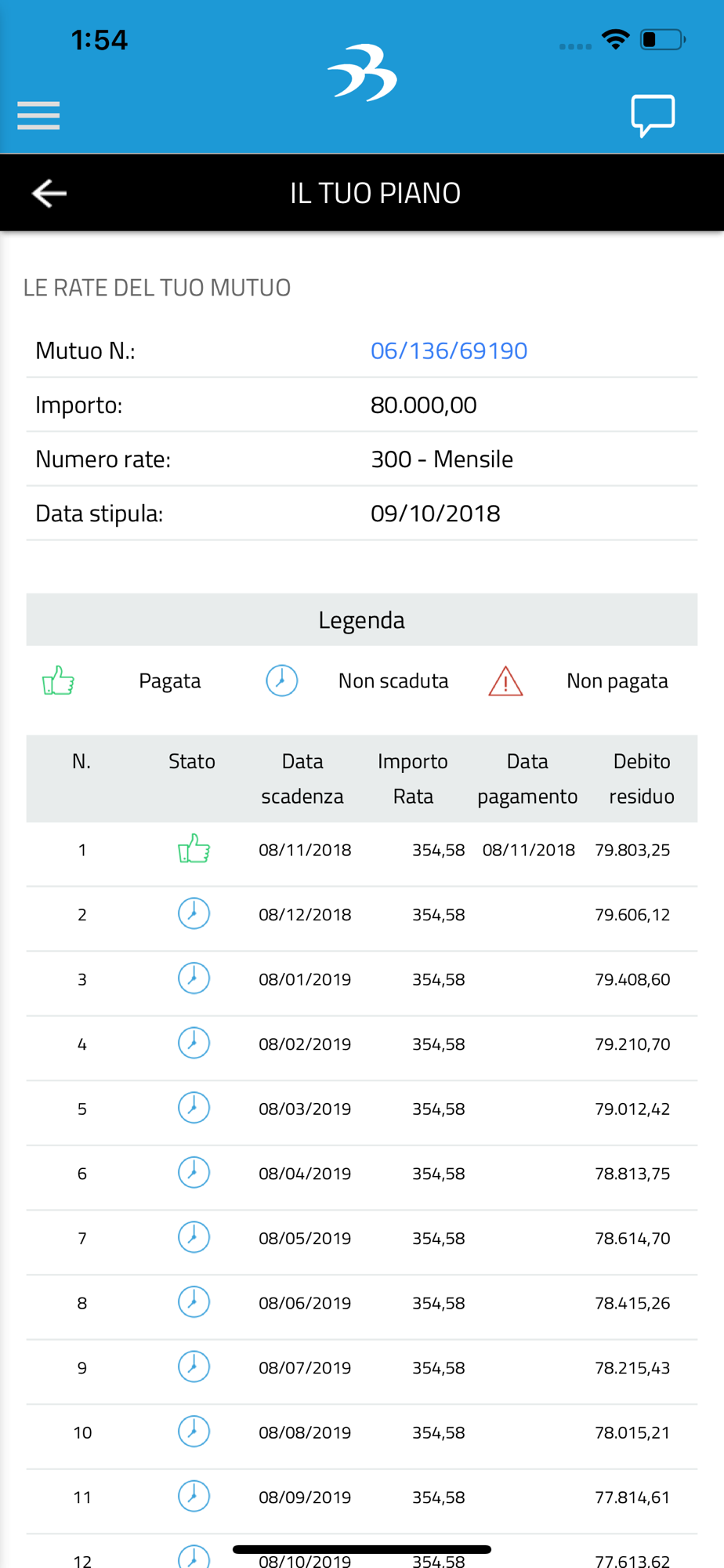The image size is (724, 1568).
Task: Open mortgage number 06/136/69190 link
Action: tap(449, 350)
